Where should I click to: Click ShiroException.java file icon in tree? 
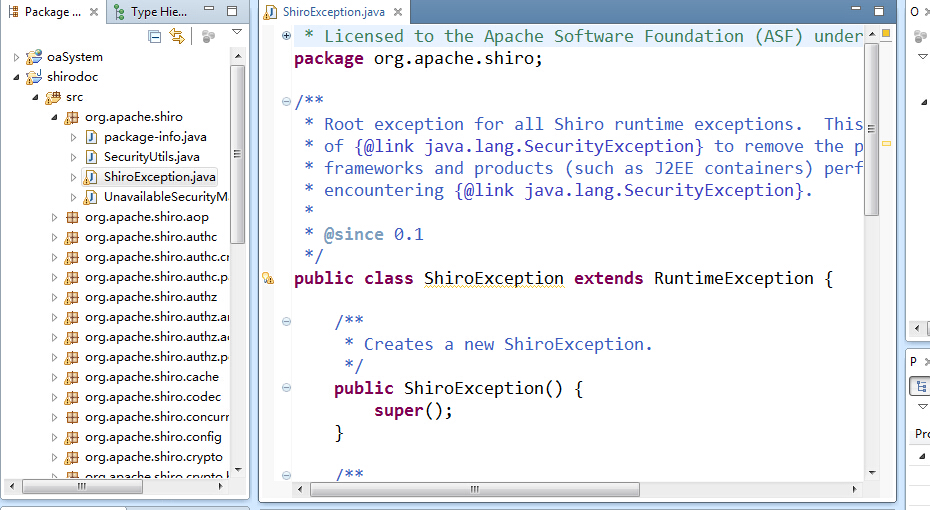90,177
